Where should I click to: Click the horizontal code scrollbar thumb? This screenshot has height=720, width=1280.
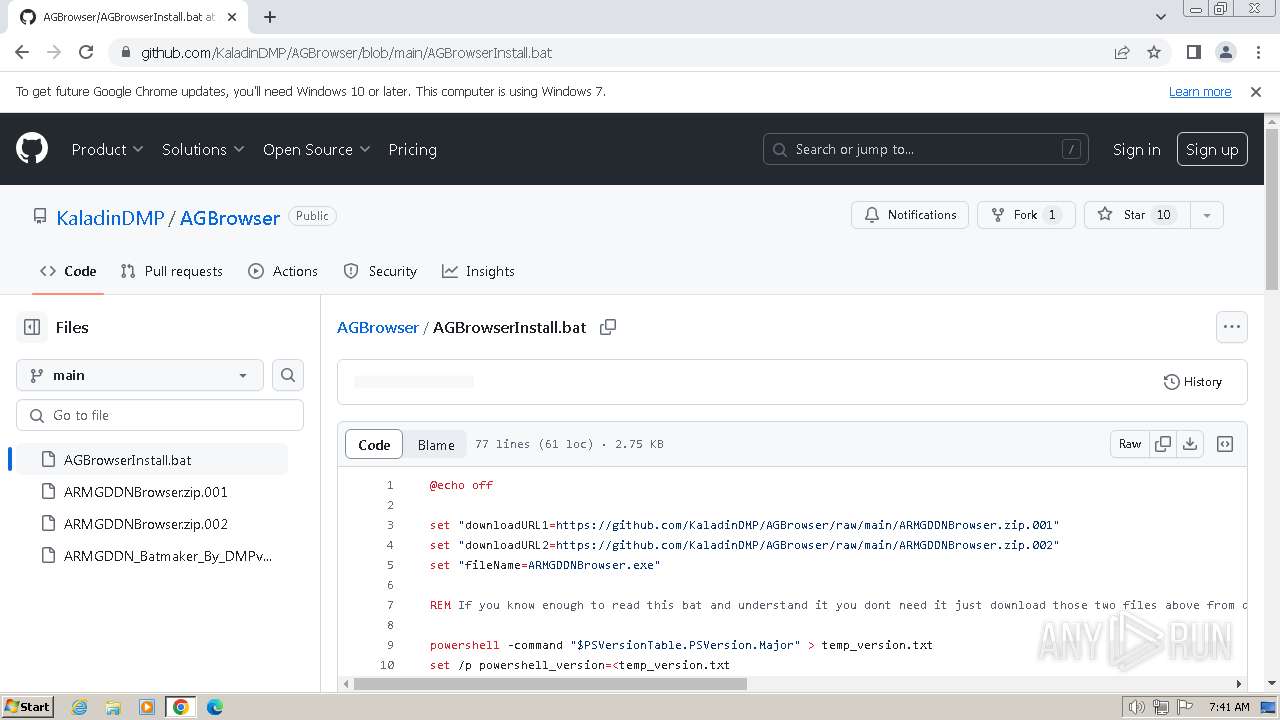point(550,684)
